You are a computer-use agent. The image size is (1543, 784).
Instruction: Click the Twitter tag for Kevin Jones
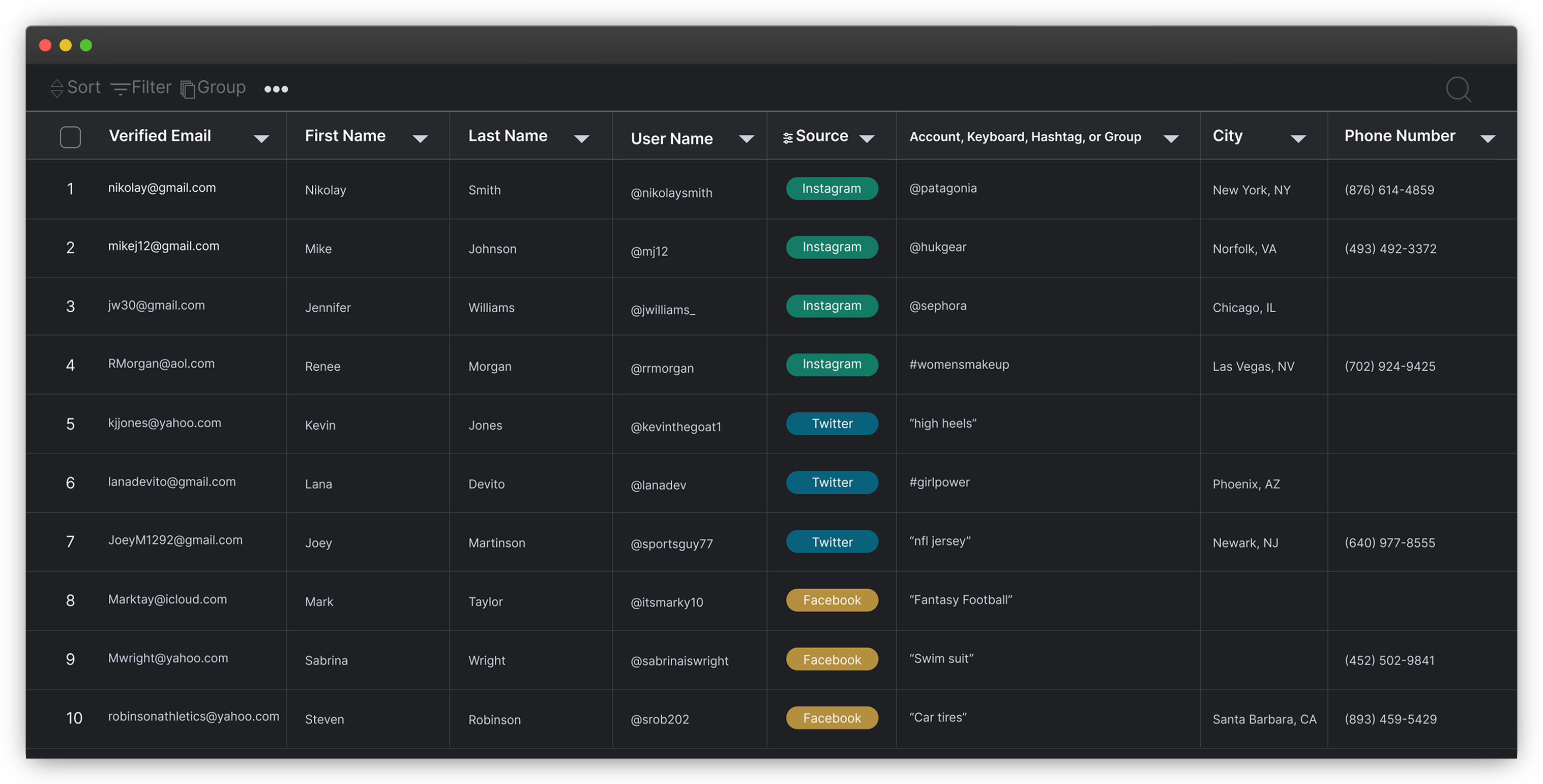pyautogui.click(x=832, y=424)
